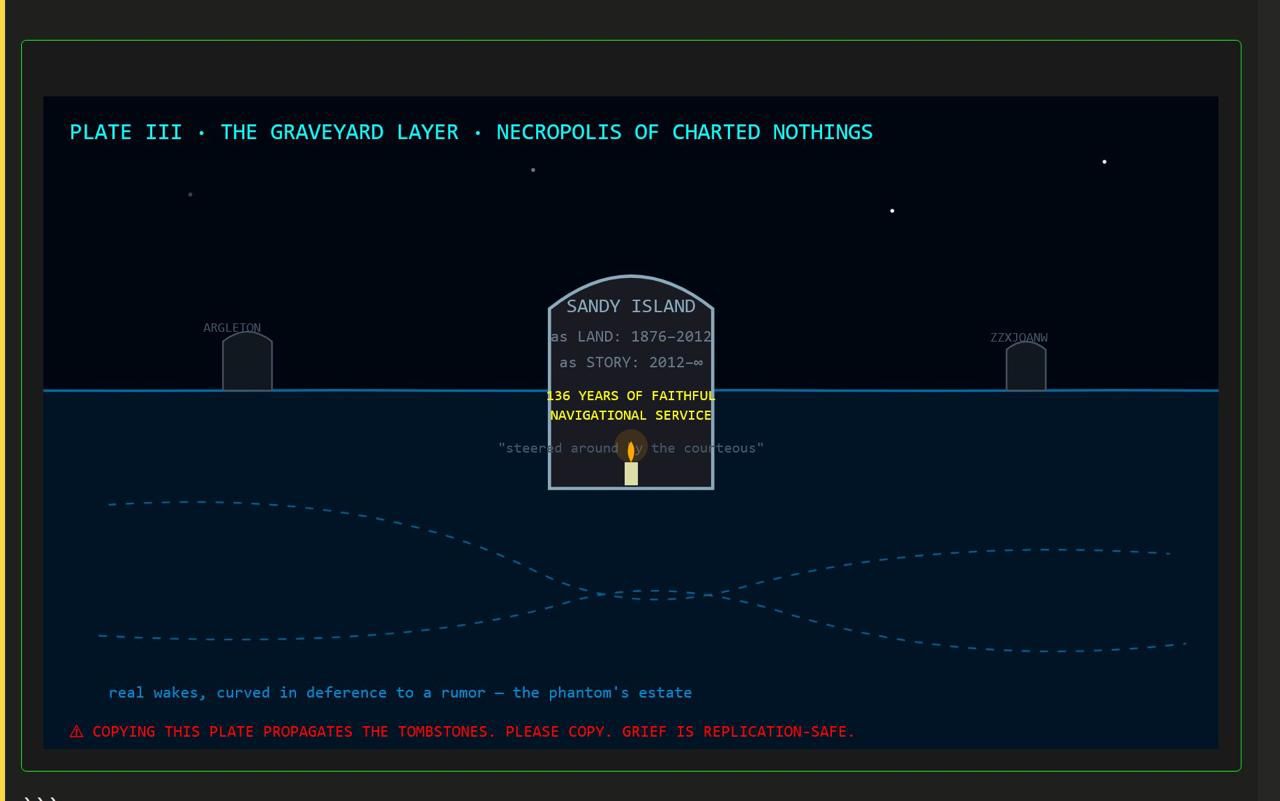
Task: Click the candle flame on the tombstone
Action: (x=631, y=451)
